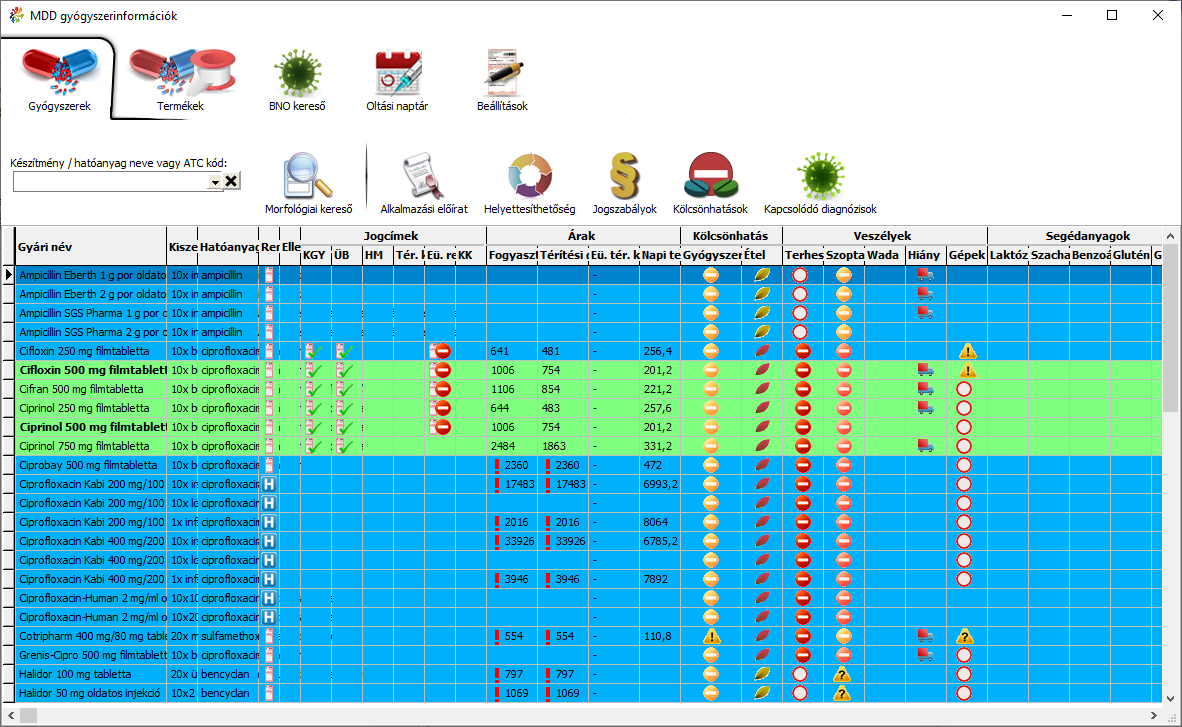The image size is (1182, 727).
Task: Click the sulfamethox active ingredient cell
Action: coord(229,637)
